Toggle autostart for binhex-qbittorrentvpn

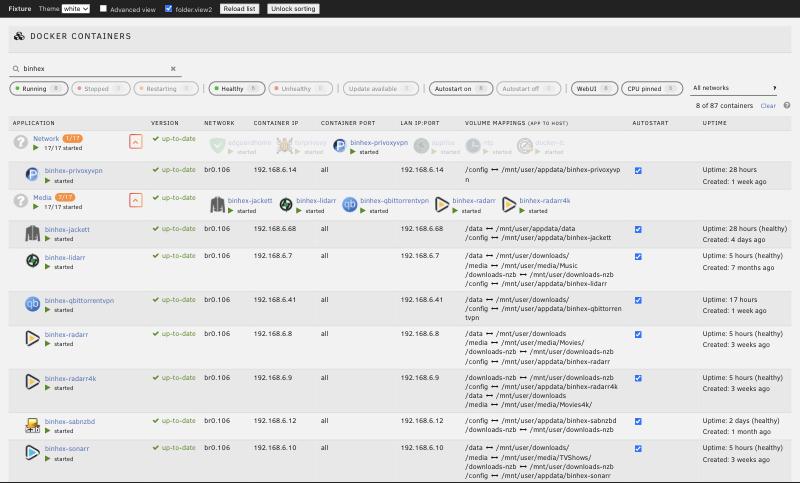(638, 300)
